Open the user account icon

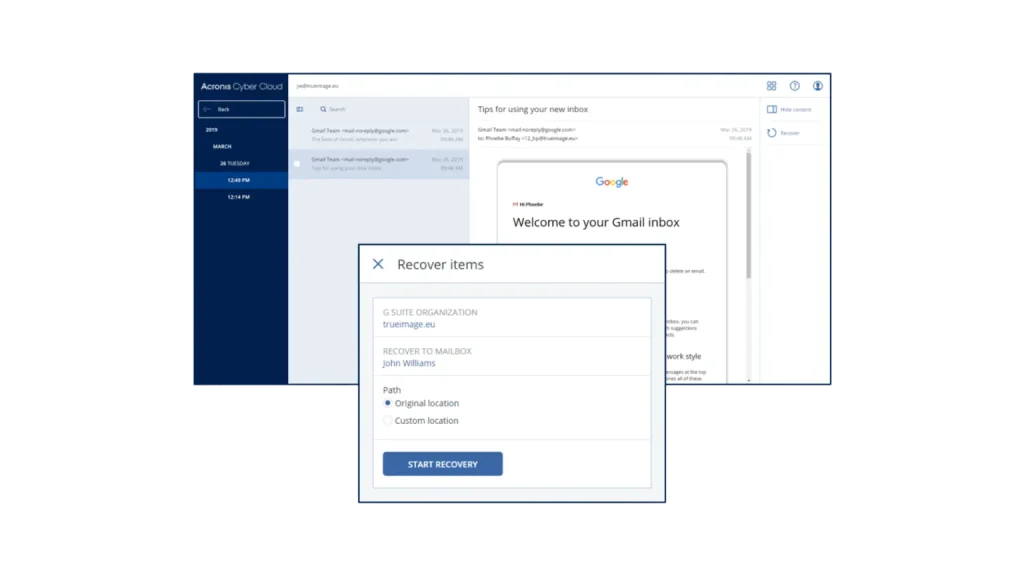(817, 86)
